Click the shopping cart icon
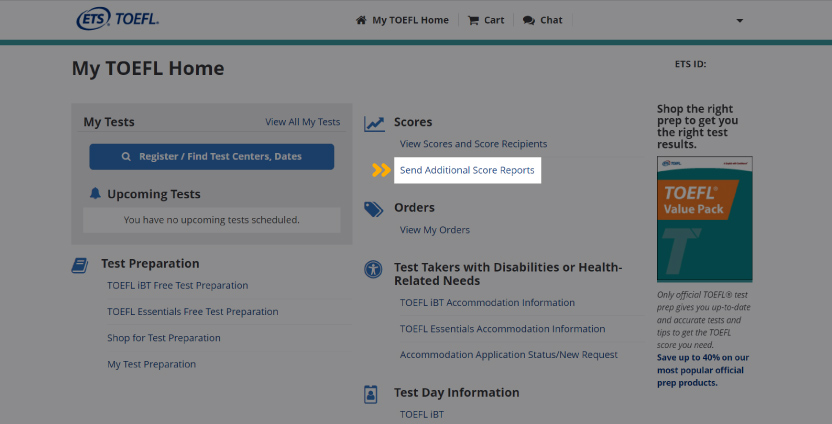Image resolution: width=832 pixels, height=424 pixels. click(473, 20)
